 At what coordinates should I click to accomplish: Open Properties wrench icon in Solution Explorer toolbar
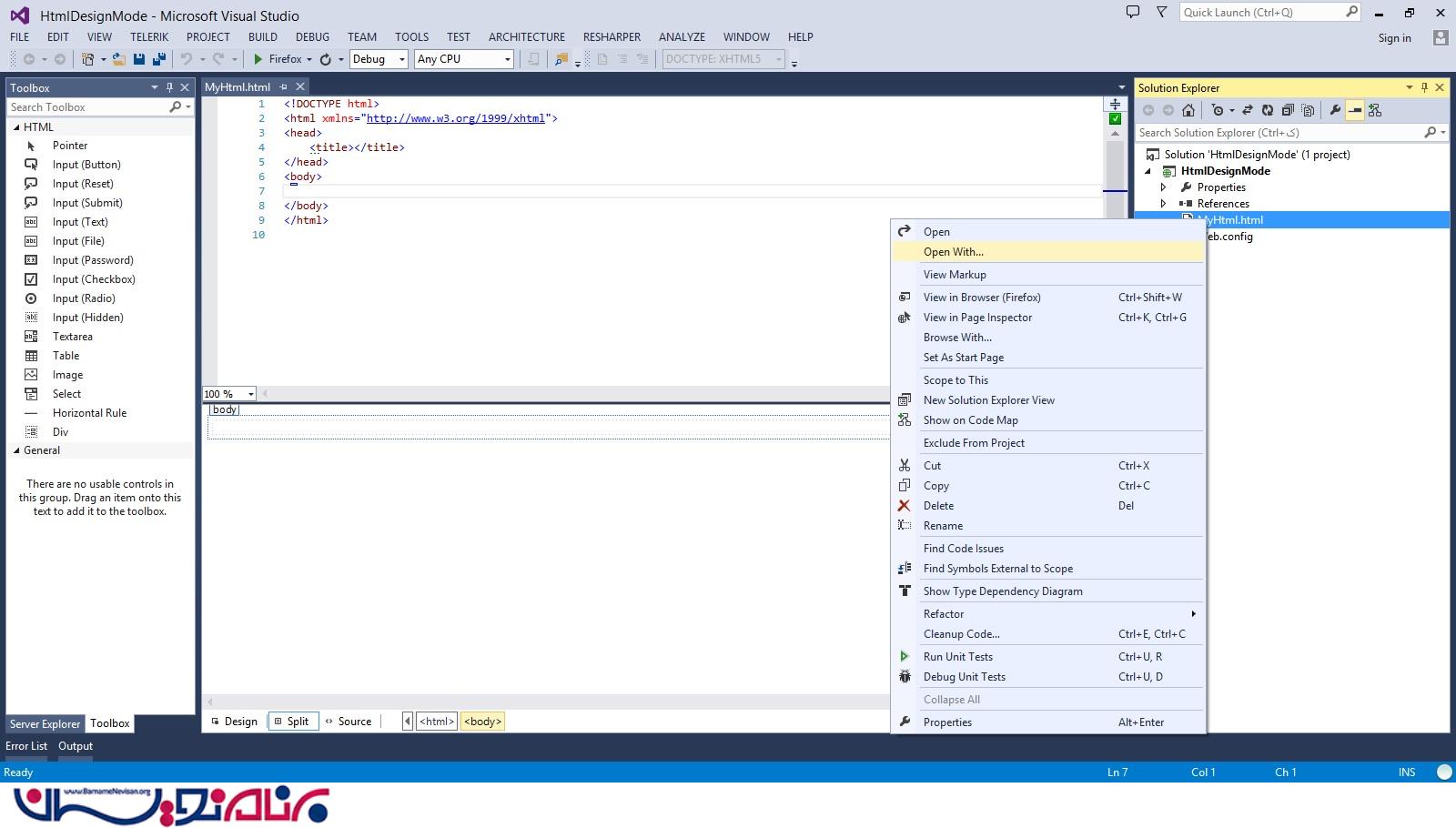pos(1335,110)
